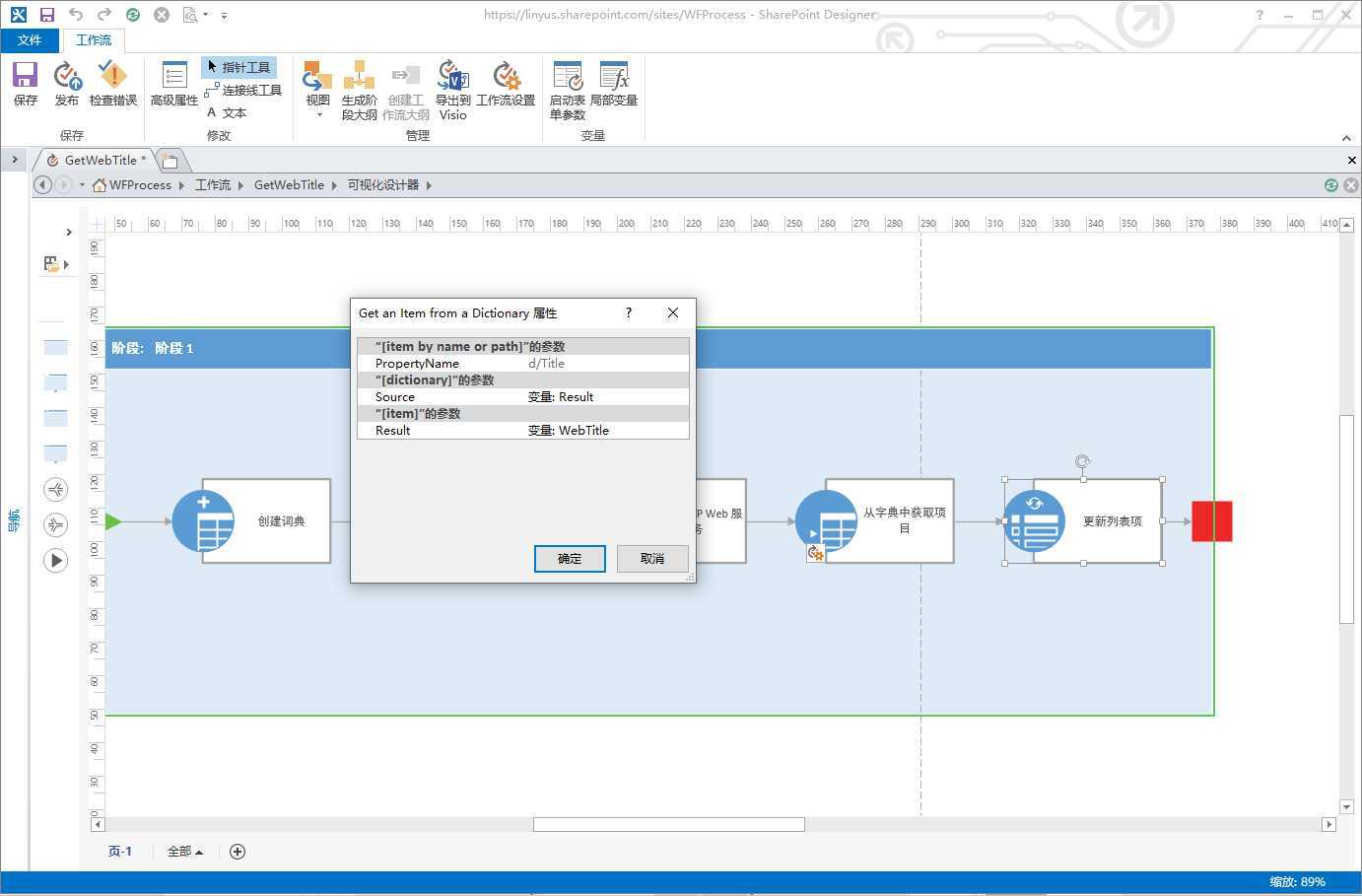Click the Save (保存) ribbon icon

pyautogui.click(x=26, y=84)
